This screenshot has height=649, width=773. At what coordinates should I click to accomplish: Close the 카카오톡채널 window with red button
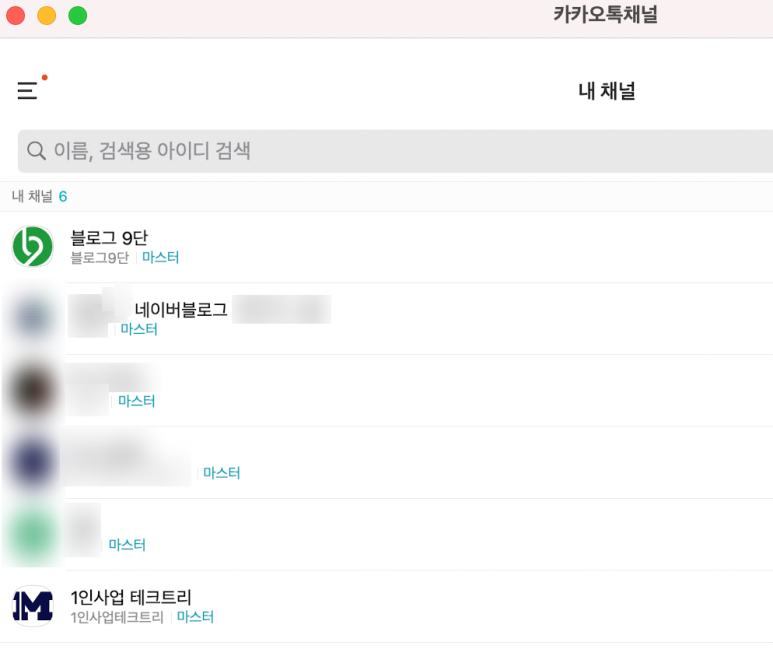(16, 15)
